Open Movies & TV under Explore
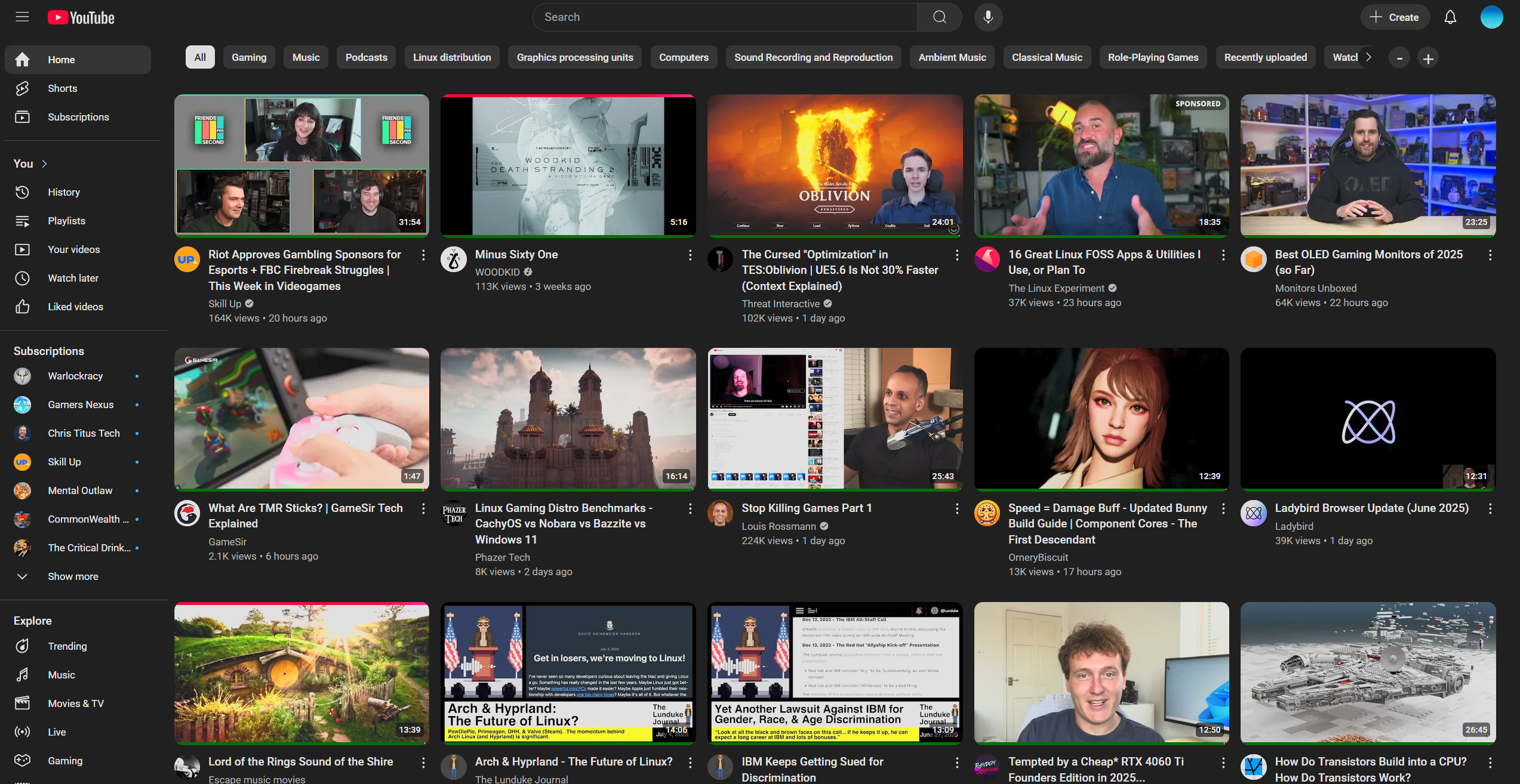The width and height of the screenshot is (1520, 784). coord(78,703)
